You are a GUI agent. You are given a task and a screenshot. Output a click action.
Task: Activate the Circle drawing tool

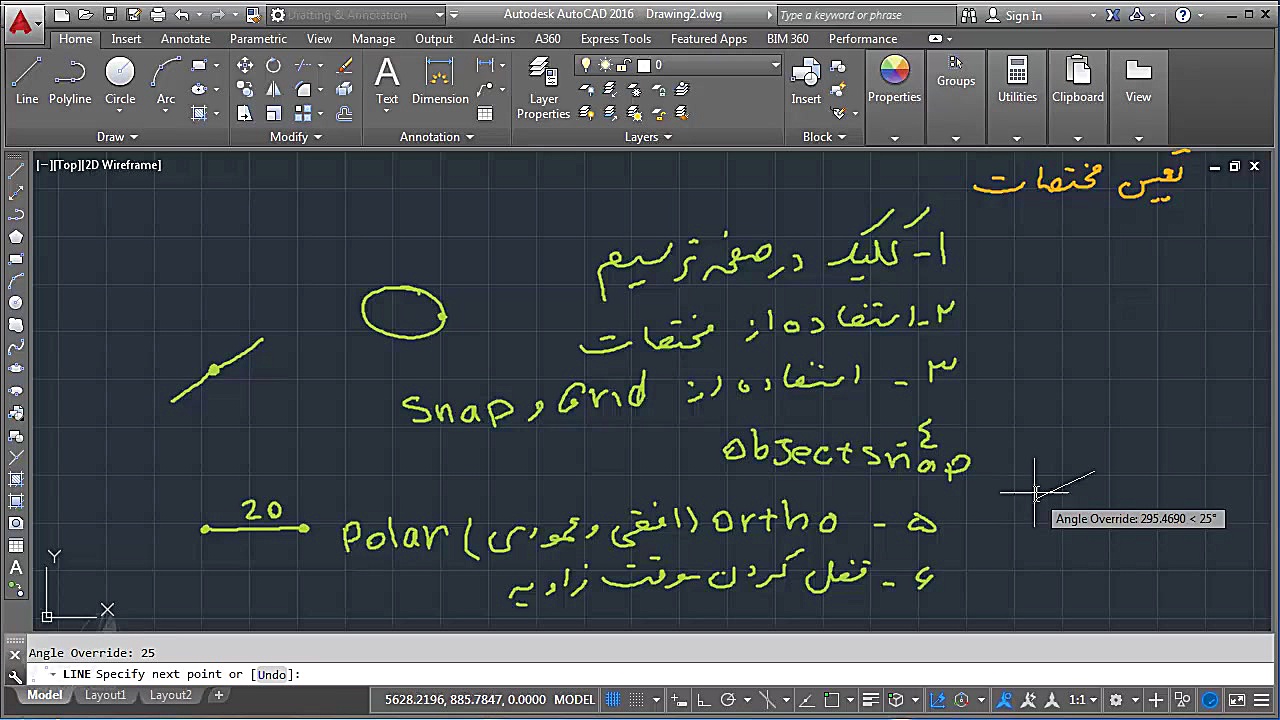coord(120,80)
